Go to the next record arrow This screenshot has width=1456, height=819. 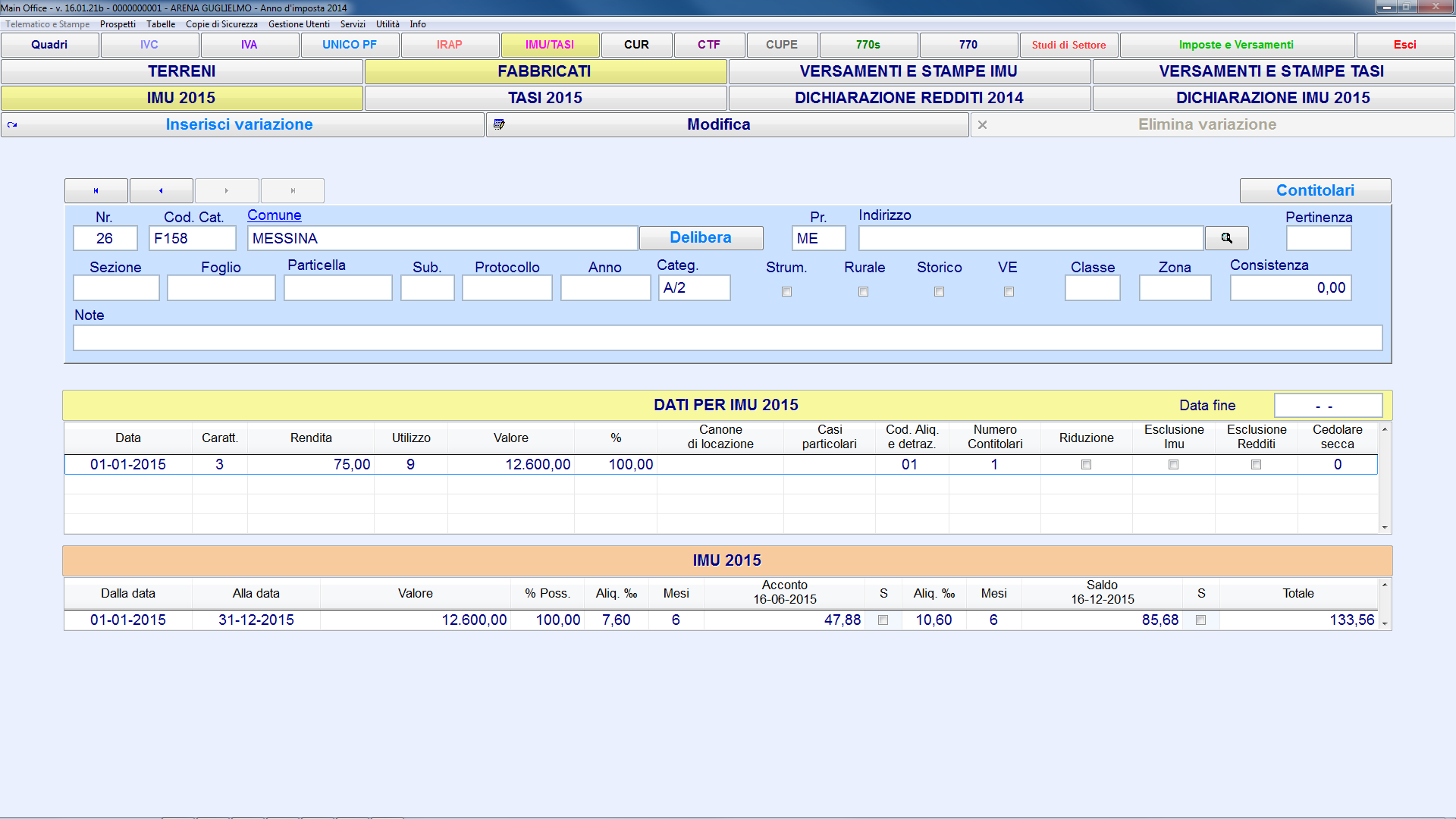click(x=227, y=190)
